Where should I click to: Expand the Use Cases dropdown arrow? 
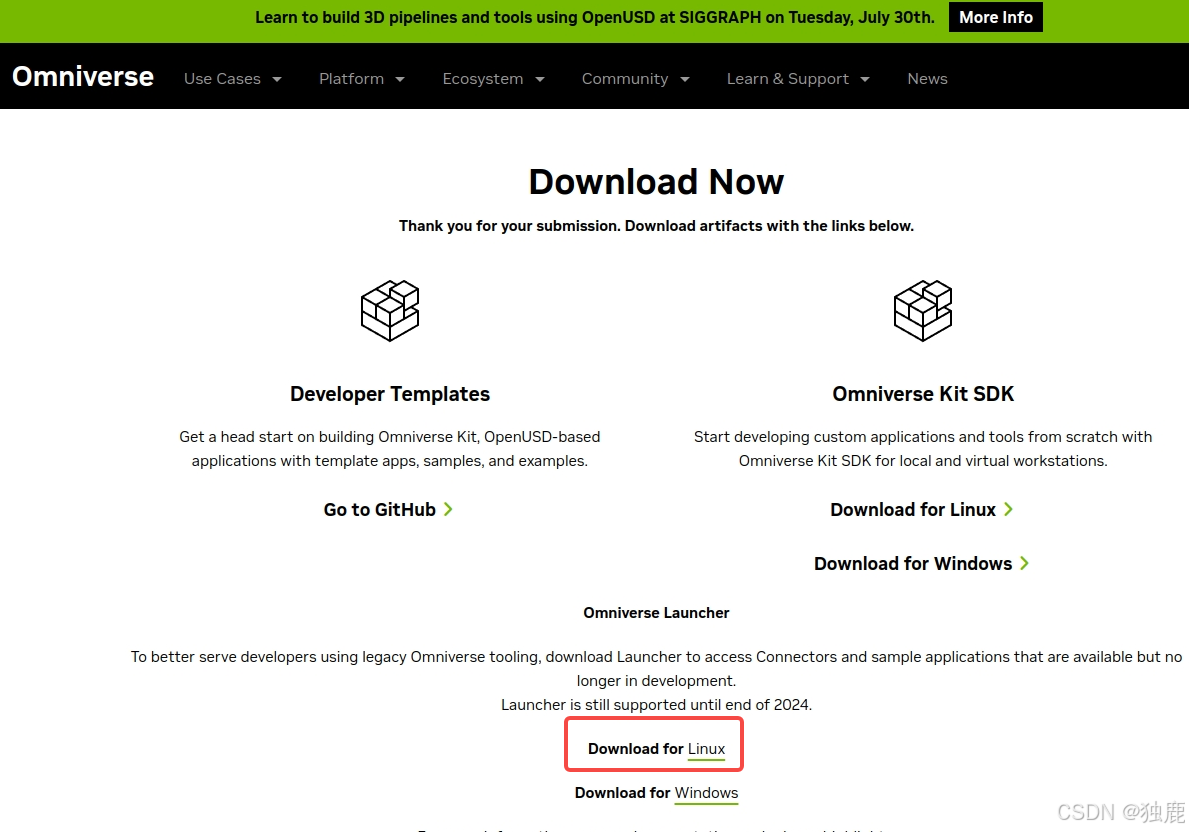[277, 80]
